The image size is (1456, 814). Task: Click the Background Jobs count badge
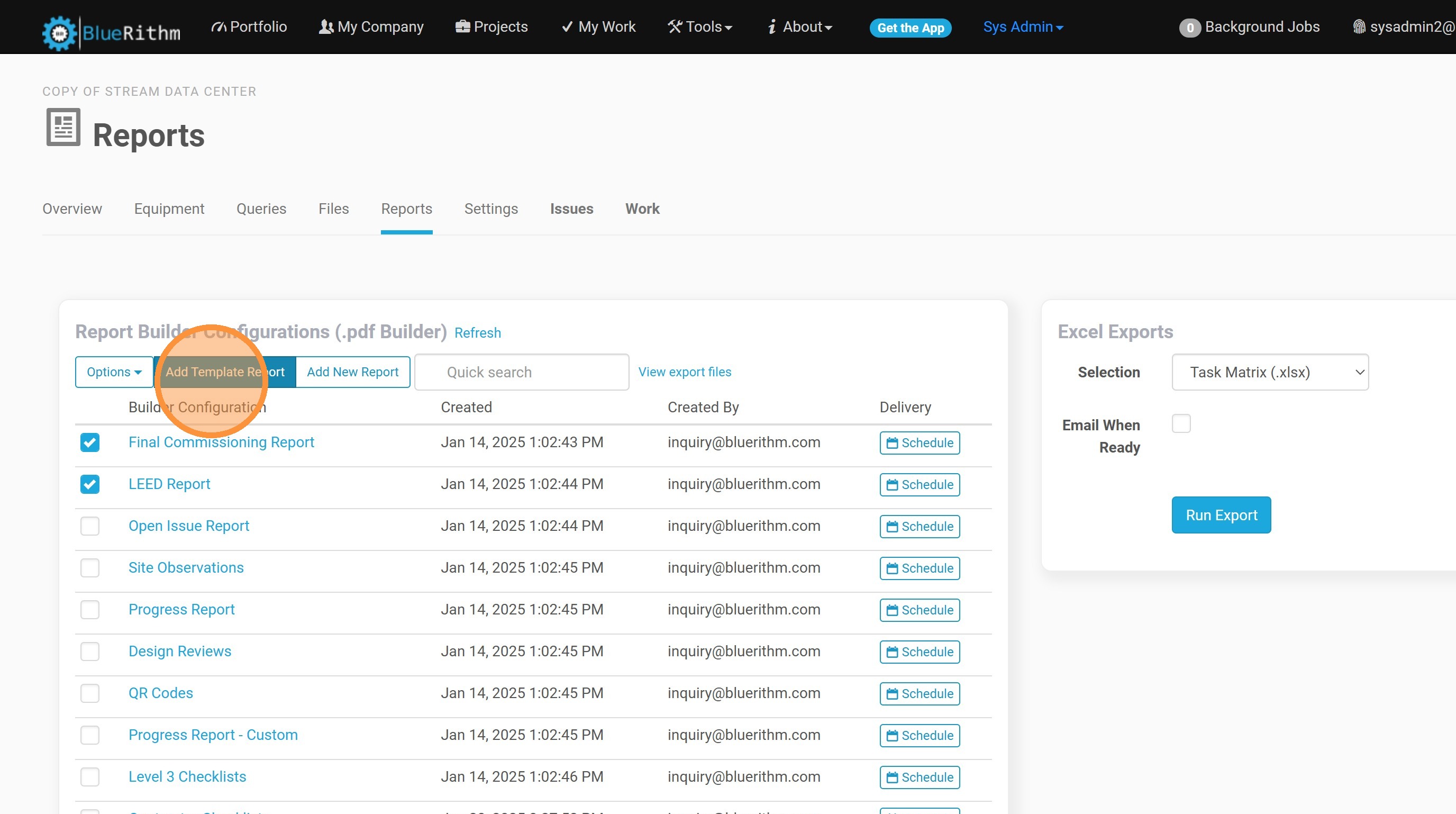[x=1189, y=28]
